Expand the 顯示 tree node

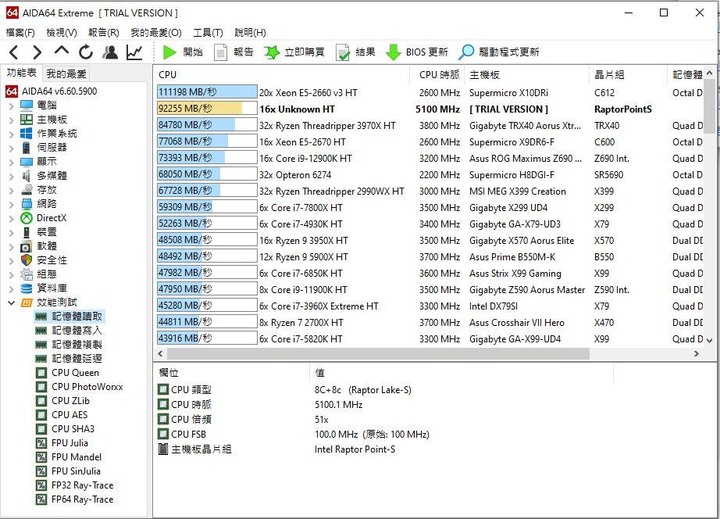pos(11,162)
